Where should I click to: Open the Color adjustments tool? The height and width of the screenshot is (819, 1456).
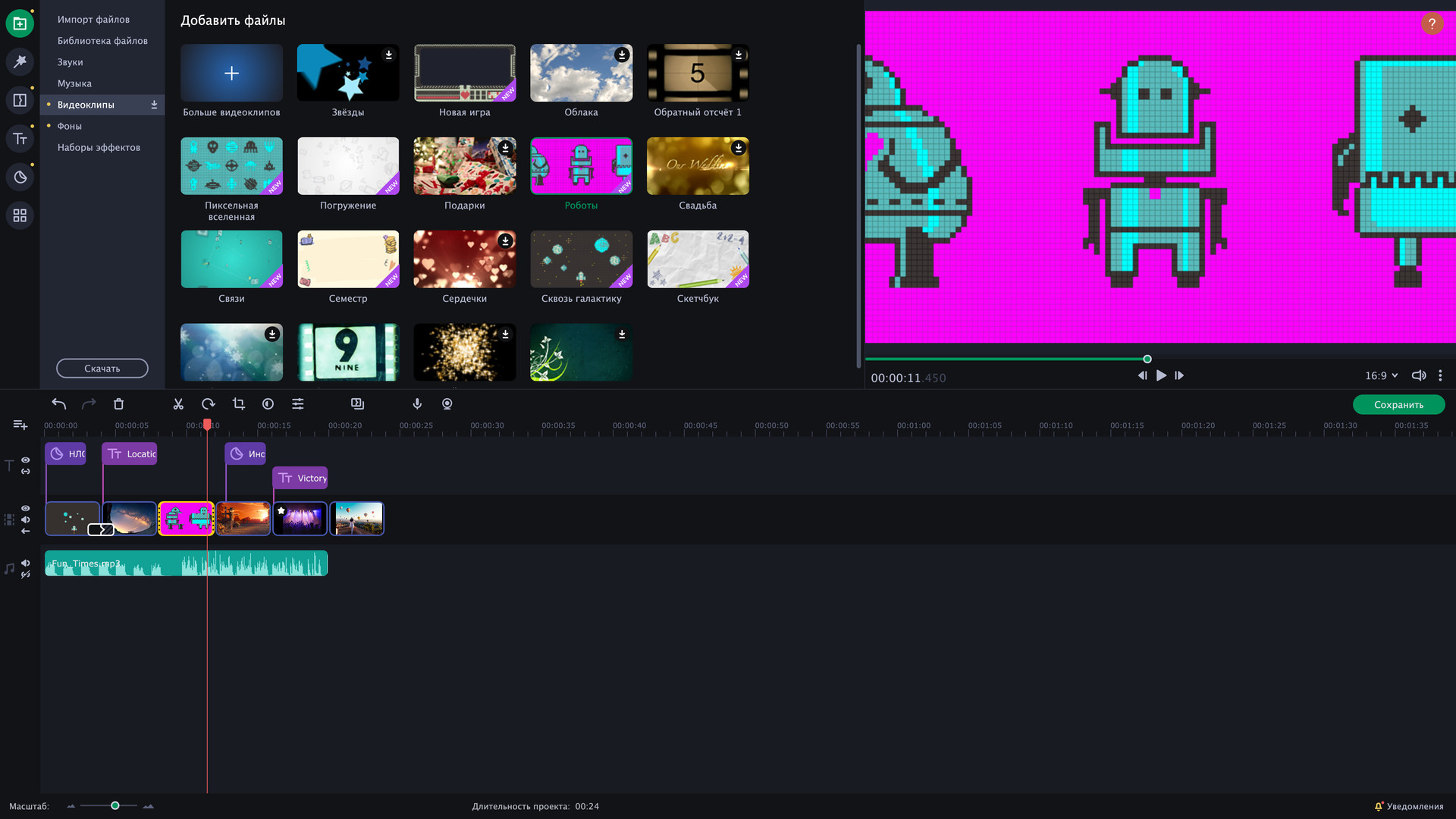268,404
